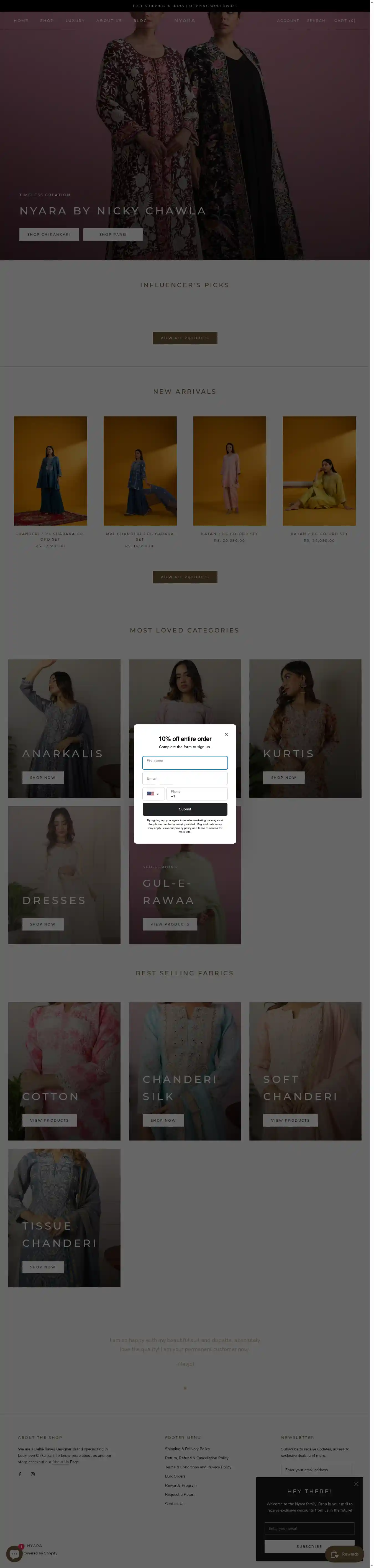Visit the Instagram icon in footer
Image resolution: width=374 pixels, height=1568 pixels.
pyautogui.click(x=33, y=1474)
